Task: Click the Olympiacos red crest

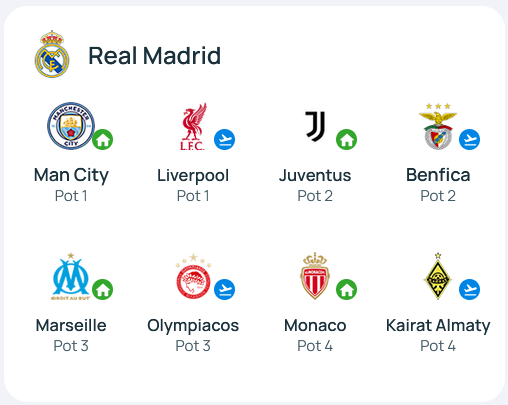Action: click(x=193, y=276)
